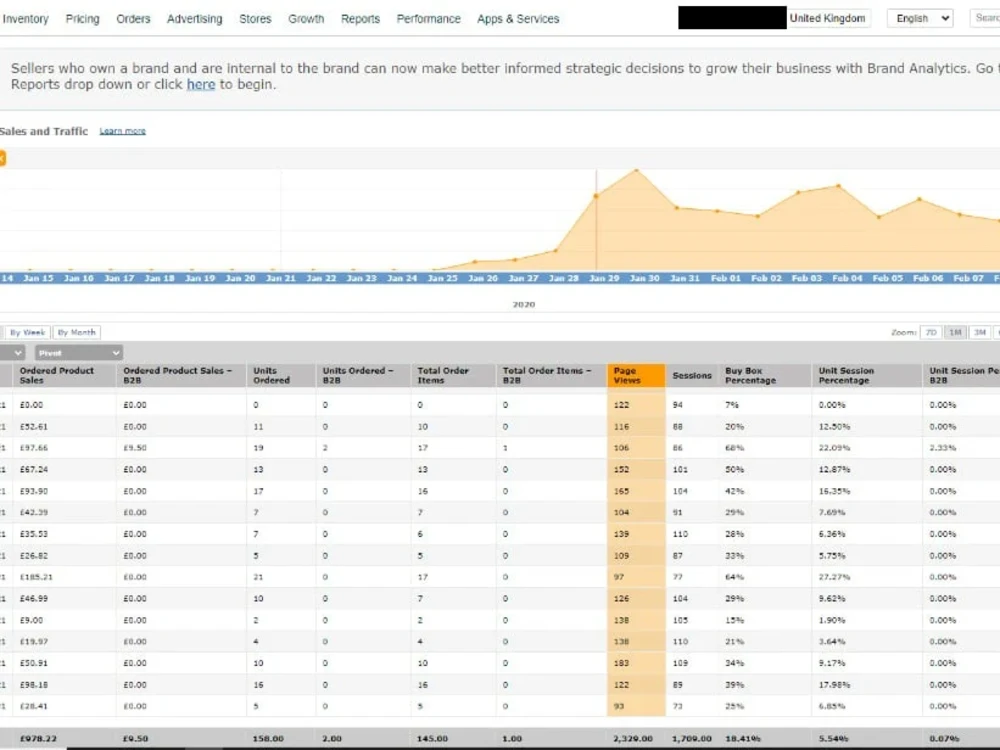The width and height of the screenshot is (1000, 750).
Task: Click the chart data point at Feb 06
Action: pos(920,200)
